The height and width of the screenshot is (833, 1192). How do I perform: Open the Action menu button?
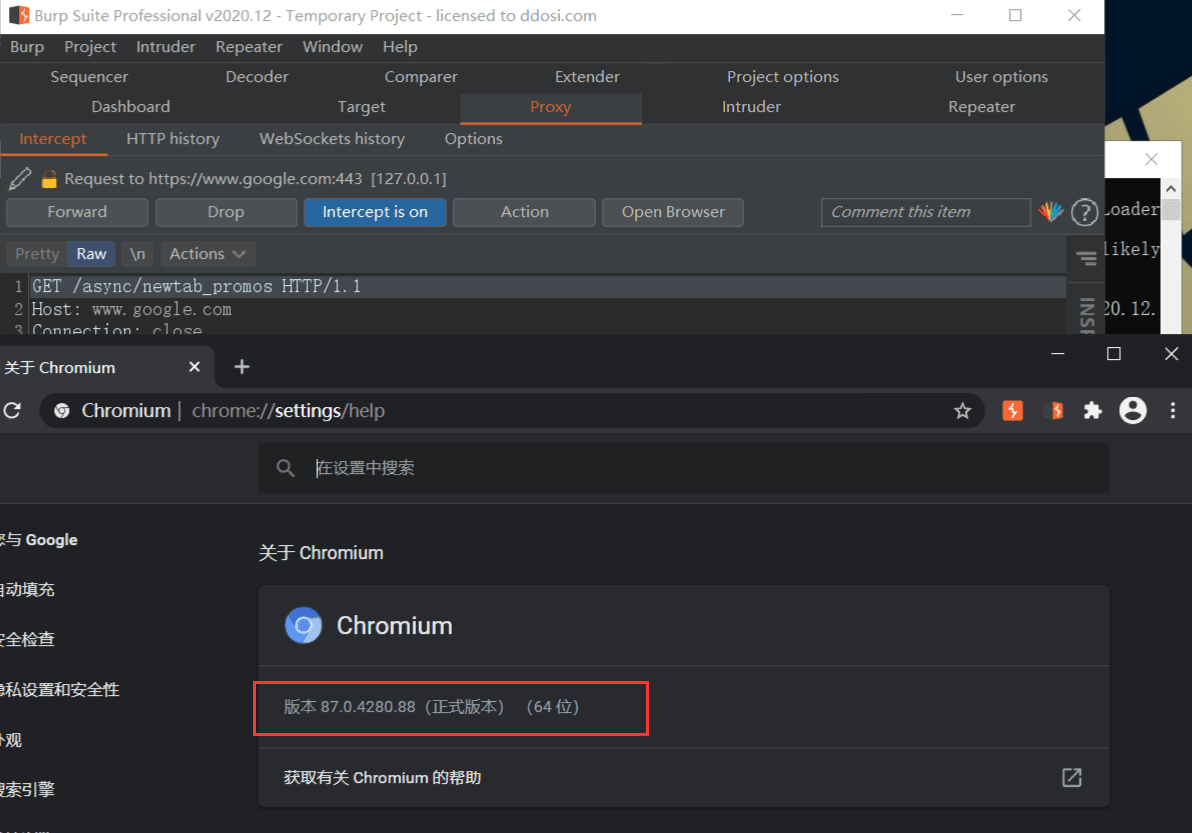(525, 212)
